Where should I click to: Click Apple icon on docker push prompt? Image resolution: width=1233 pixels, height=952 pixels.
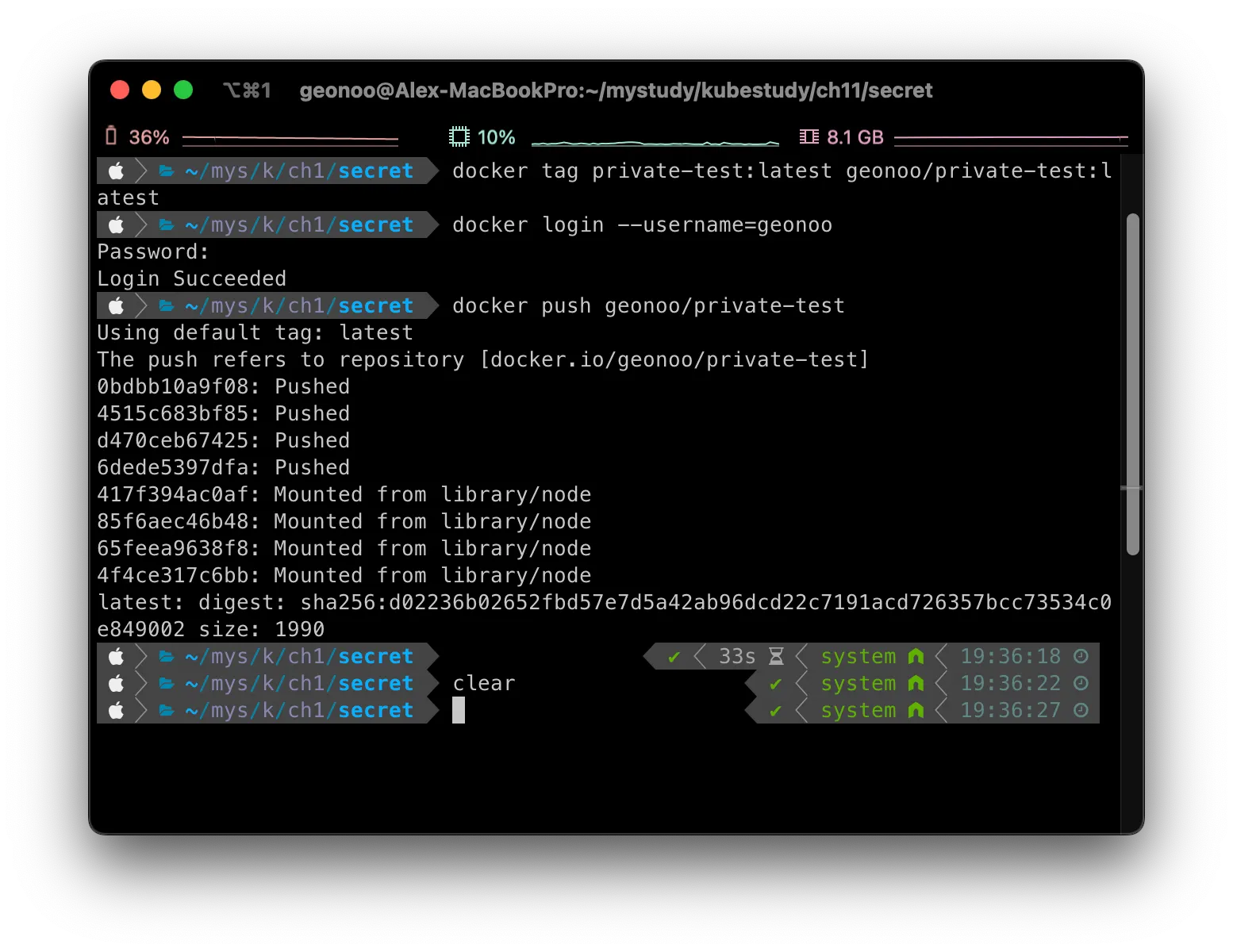(x=116, y=305)
